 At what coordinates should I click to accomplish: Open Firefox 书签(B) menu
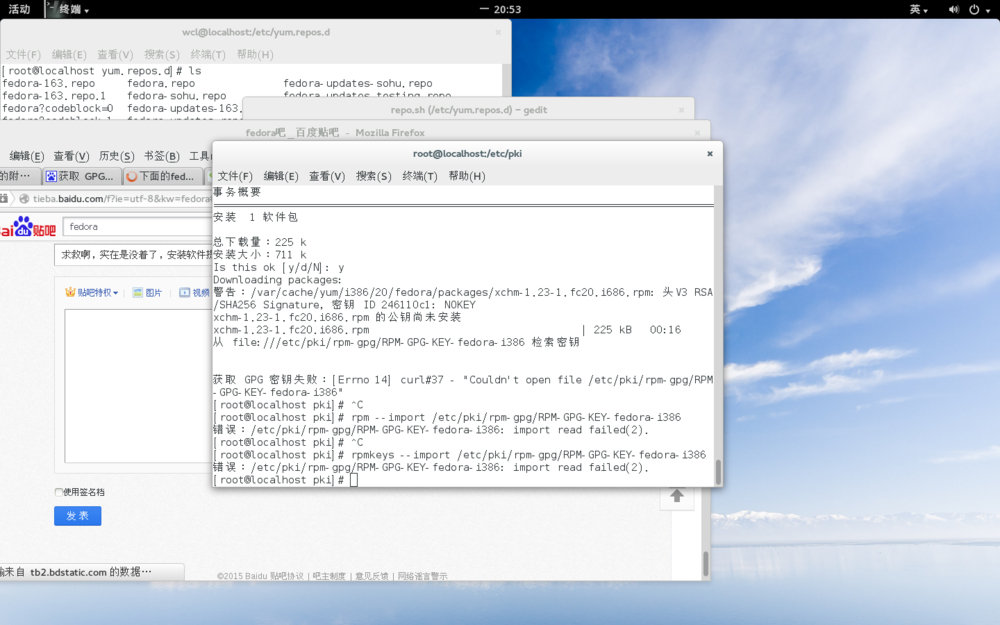161,156
